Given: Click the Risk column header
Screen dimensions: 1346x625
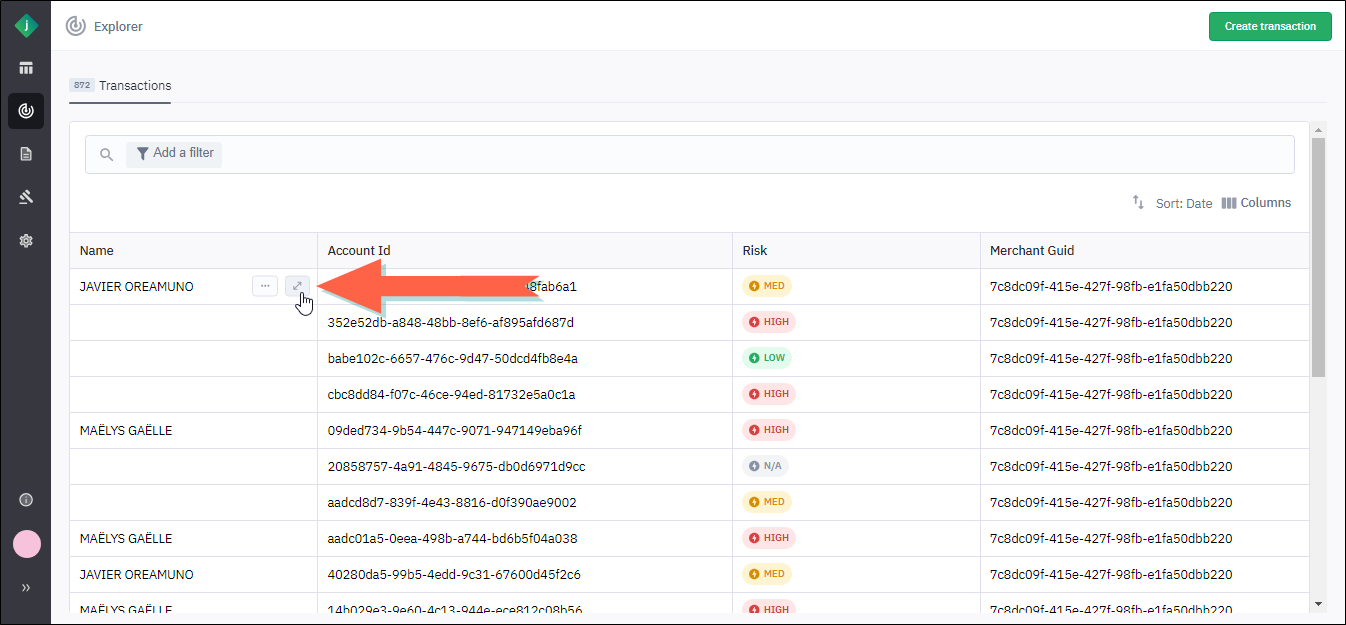Looking at the screenshot, I should pyautogui.click(x=755, y=251).
